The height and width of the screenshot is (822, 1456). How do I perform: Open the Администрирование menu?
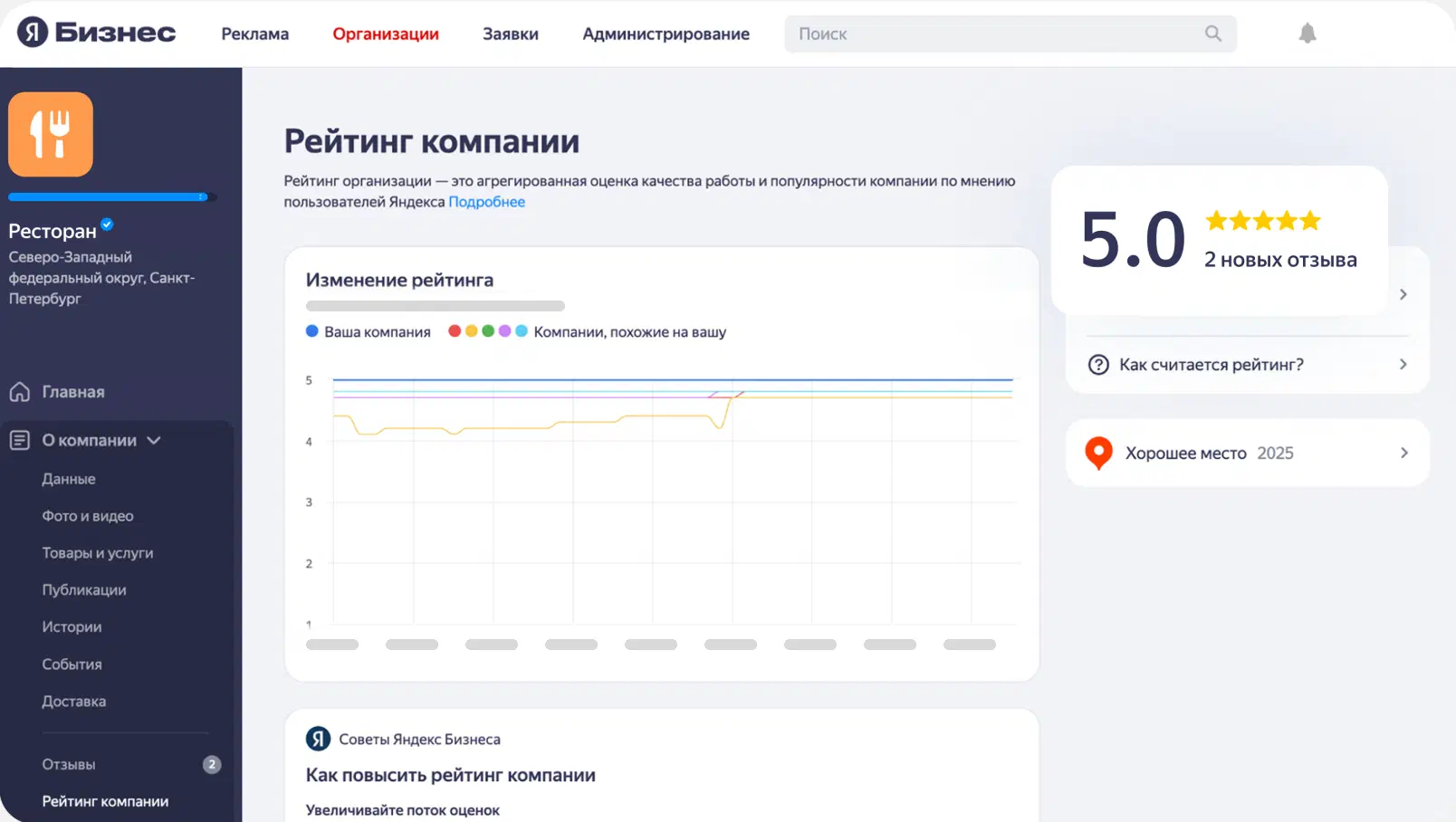[666, 33]
